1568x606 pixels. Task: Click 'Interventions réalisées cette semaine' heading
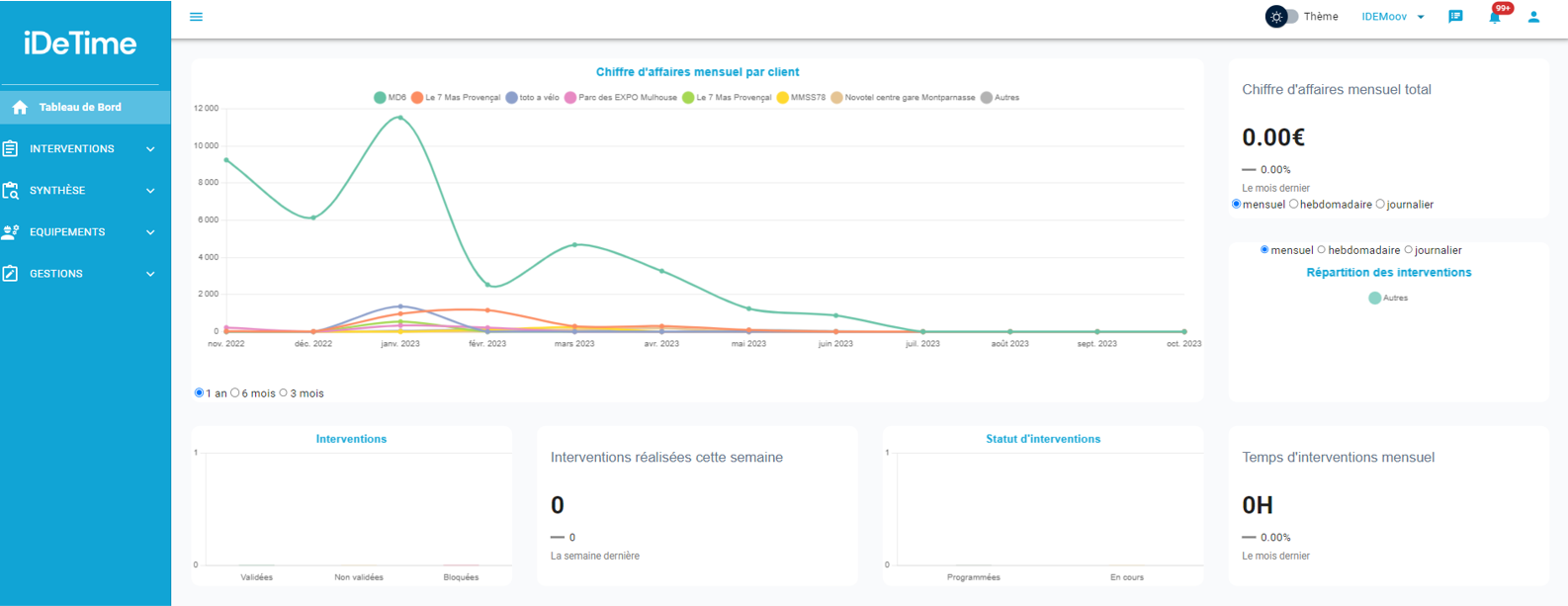[x=666, y=458]
